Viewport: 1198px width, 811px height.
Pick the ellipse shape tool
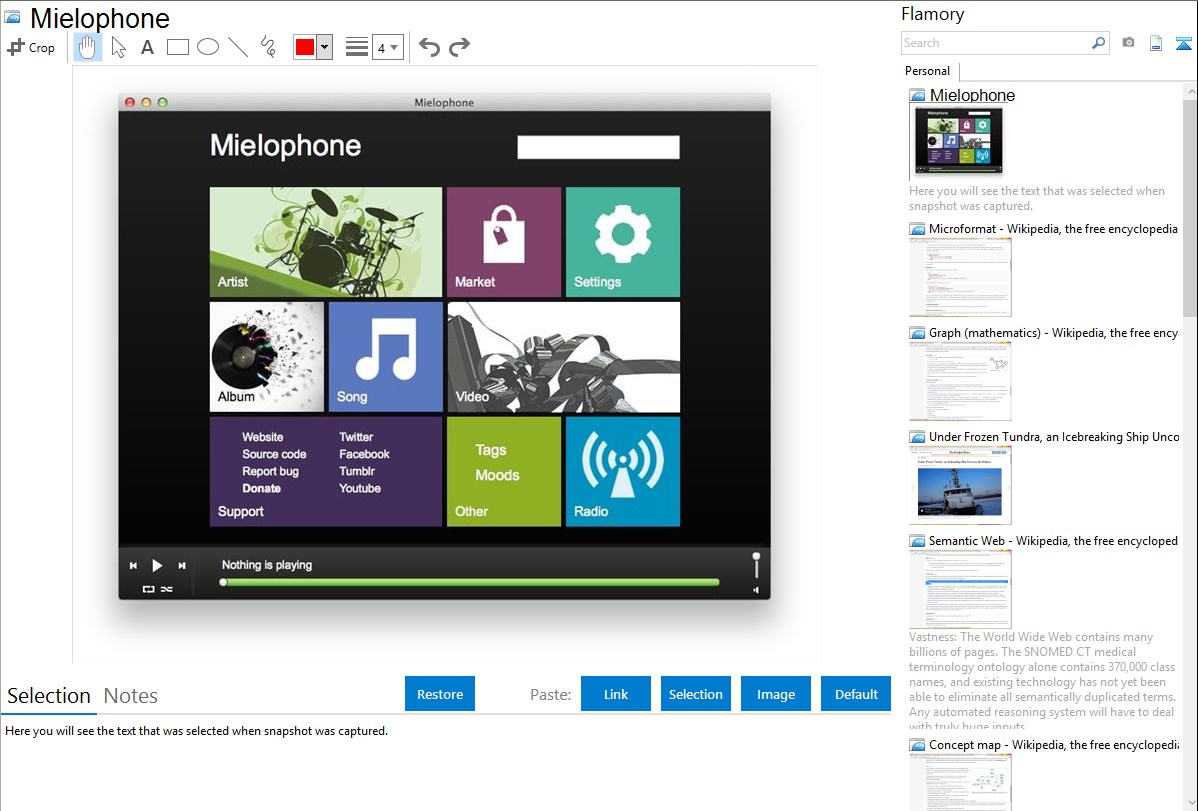[208, 47]
